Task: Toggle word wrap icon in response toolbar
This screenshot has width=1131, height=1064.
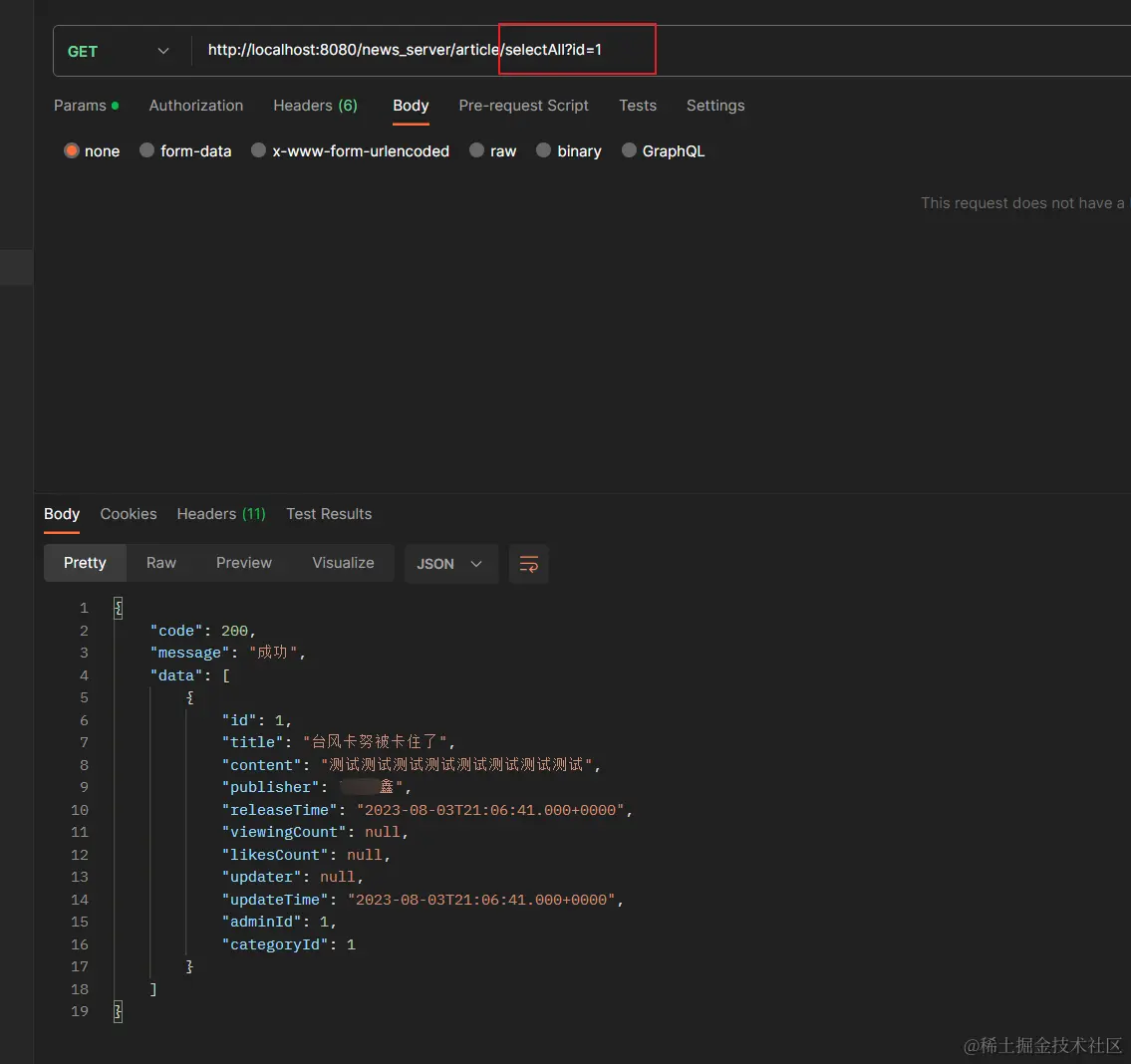Action: (529, 564)
